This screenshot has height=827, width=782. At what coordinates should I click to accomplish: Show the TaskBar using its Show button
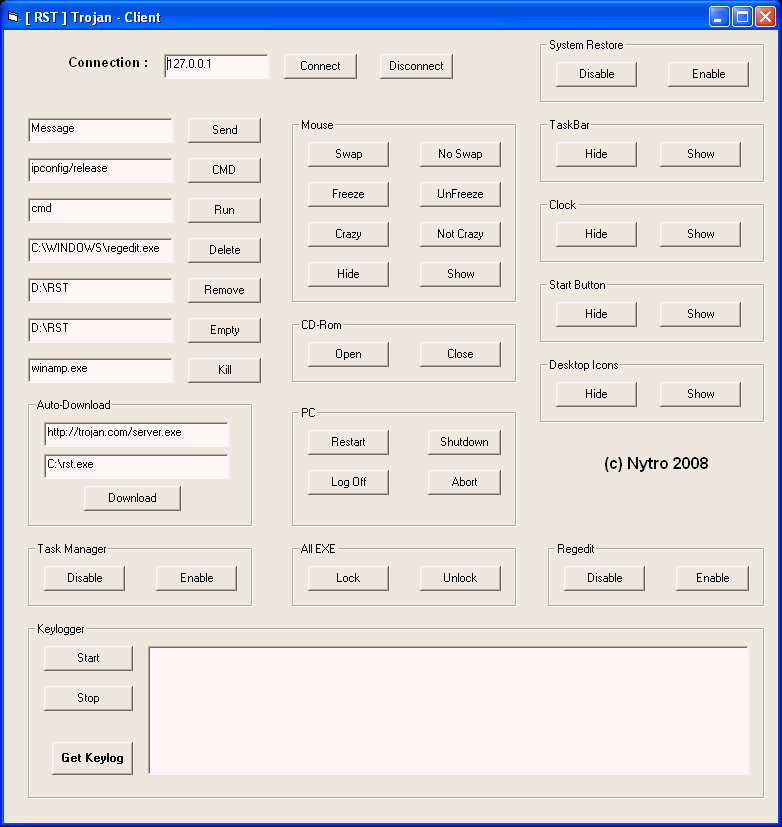coord(700,154)
